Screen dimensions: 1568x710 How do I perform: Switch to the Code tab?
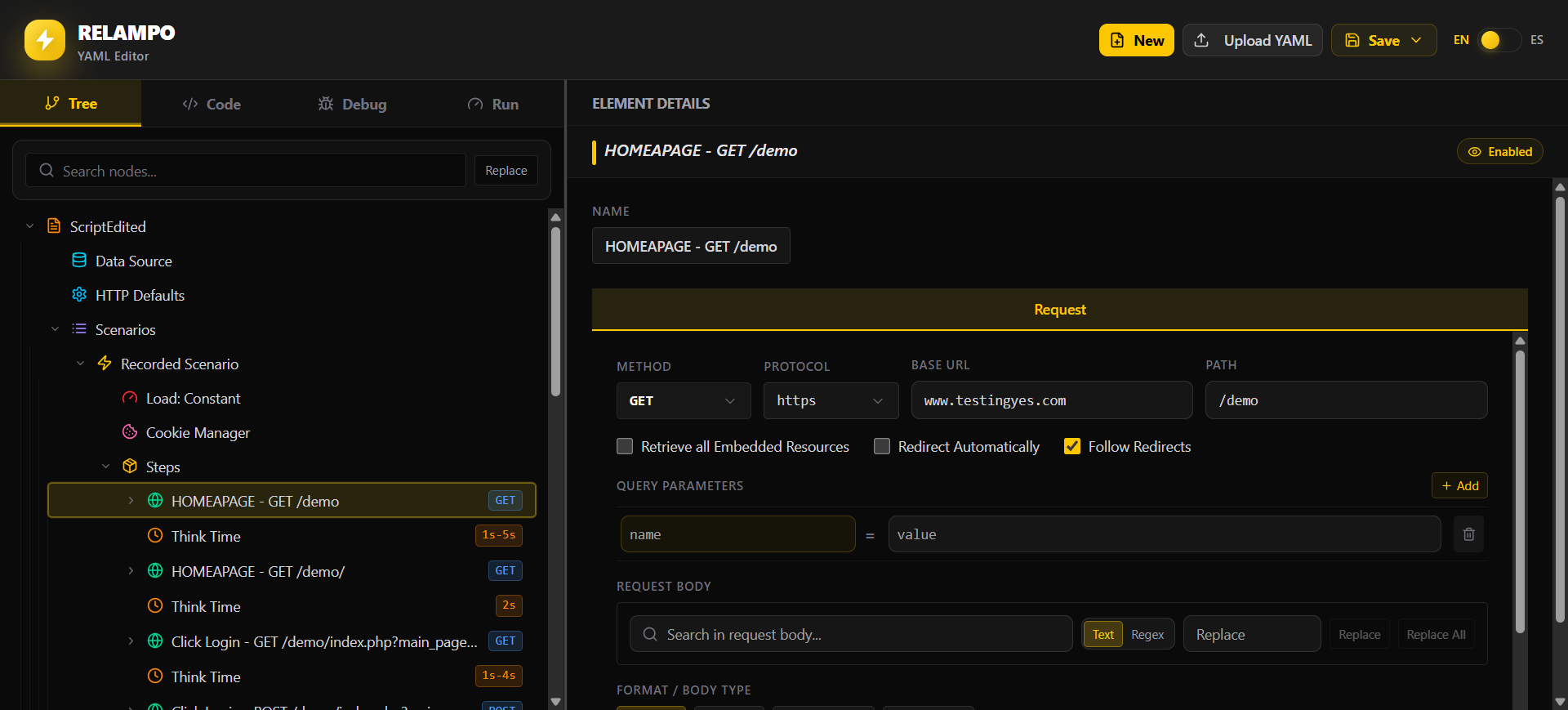click(x=212, y=104)
